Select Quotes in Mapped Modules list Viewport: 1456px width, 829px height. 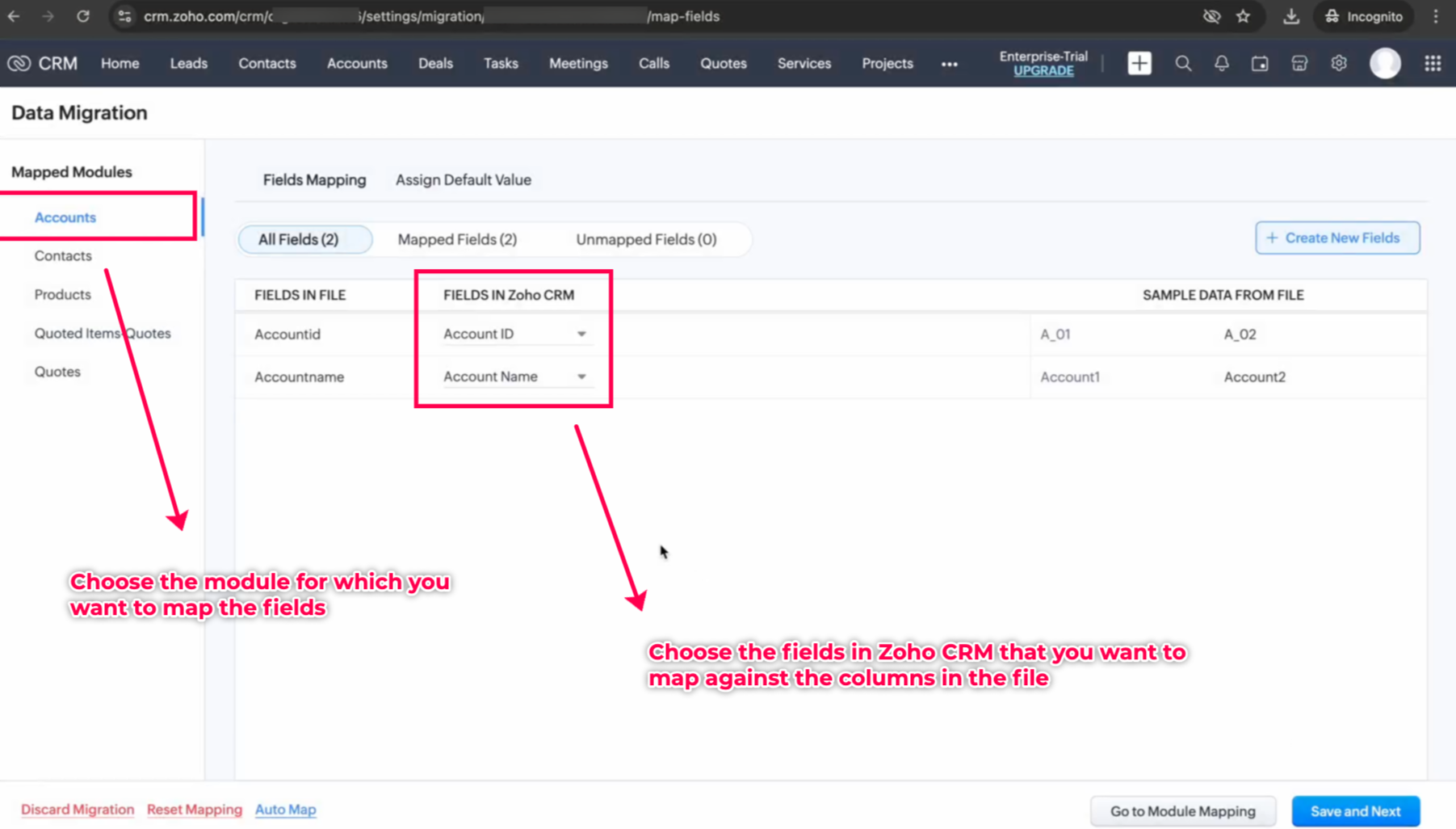[x=57, y=372]
